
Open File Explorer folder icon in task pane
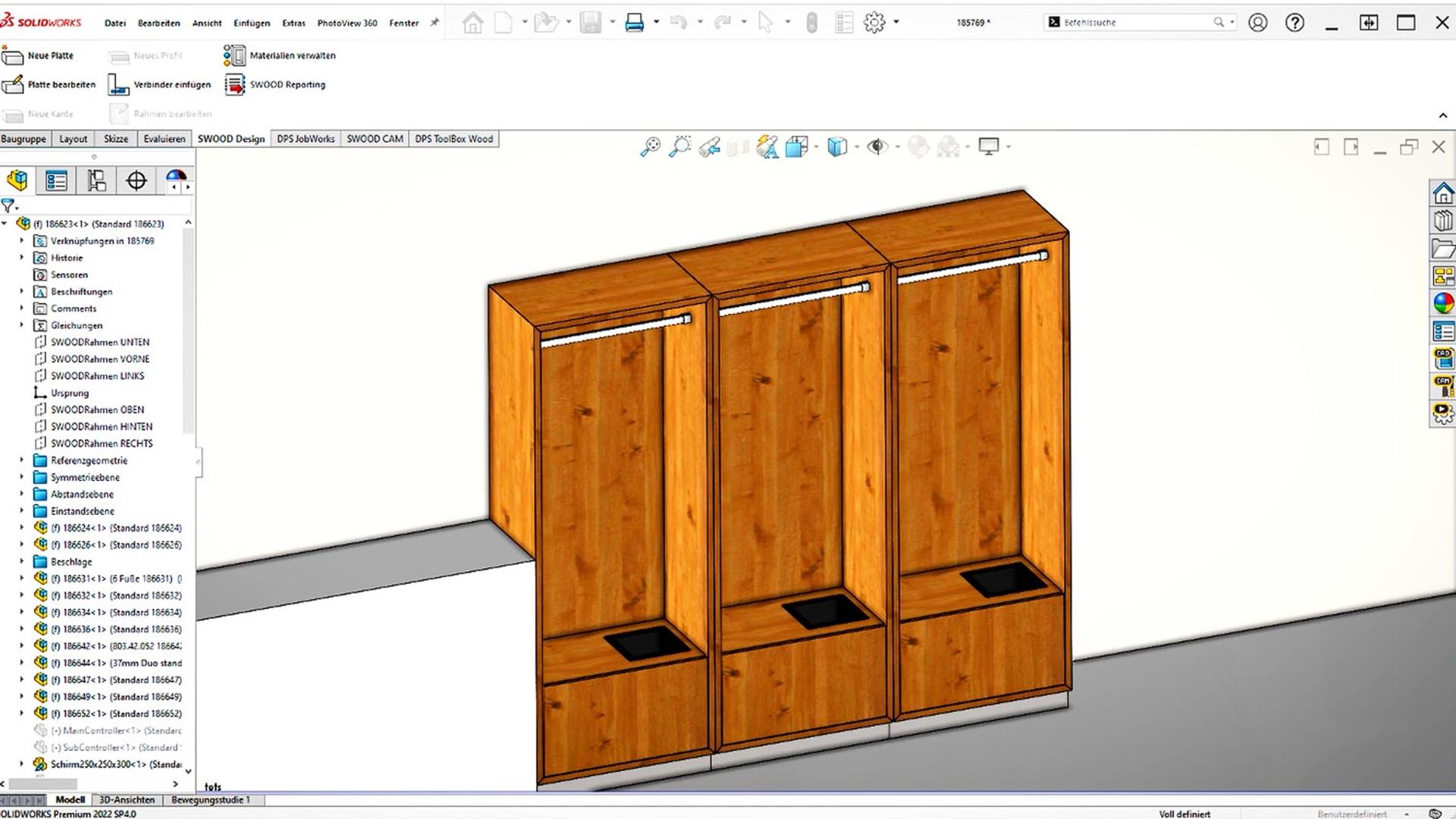point(1443,248)
